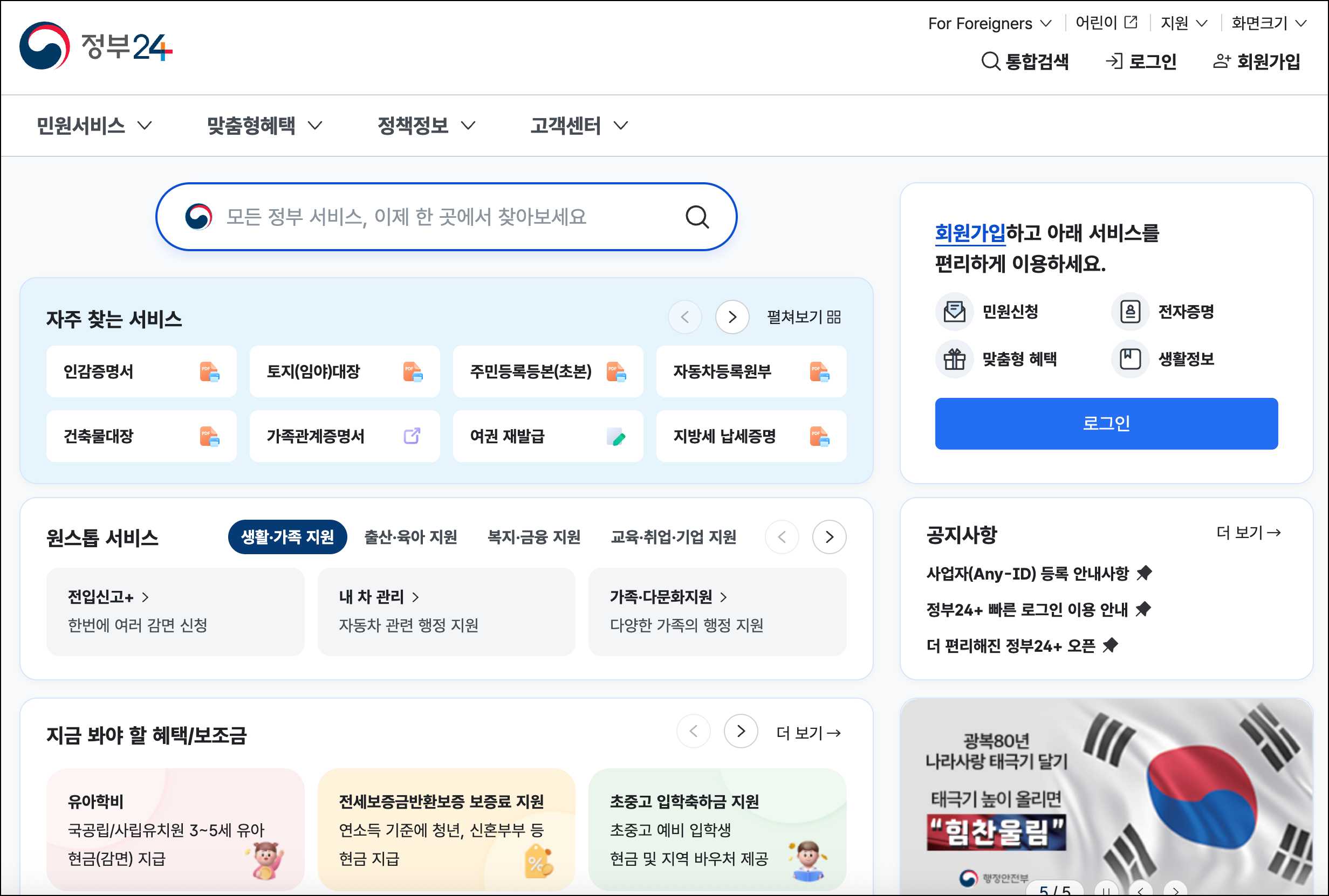
Task: Click the search magnifier icon in search bar
Action: [x=697, y=217]
